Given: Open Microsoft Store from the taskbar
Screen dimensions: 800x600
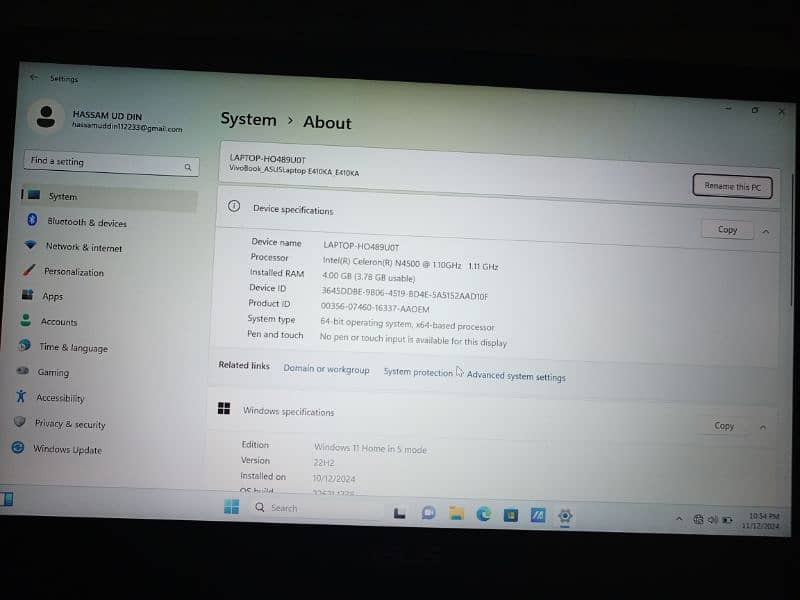Looking at the screenshot, I should tap(511, 515).
